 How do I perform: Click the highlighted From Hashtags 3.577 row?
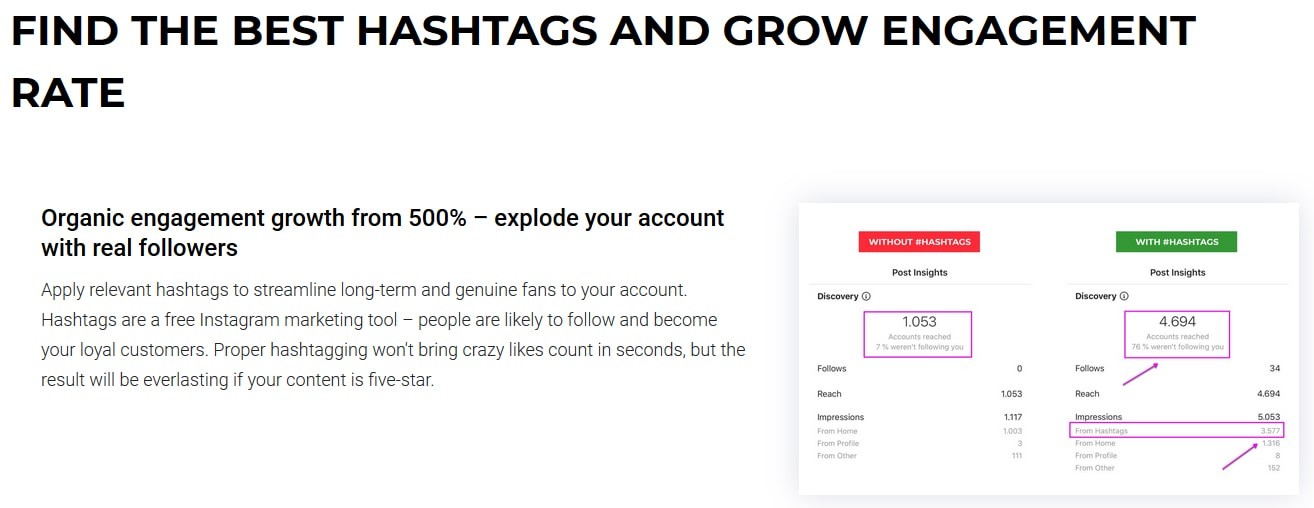click(1177, 431)
